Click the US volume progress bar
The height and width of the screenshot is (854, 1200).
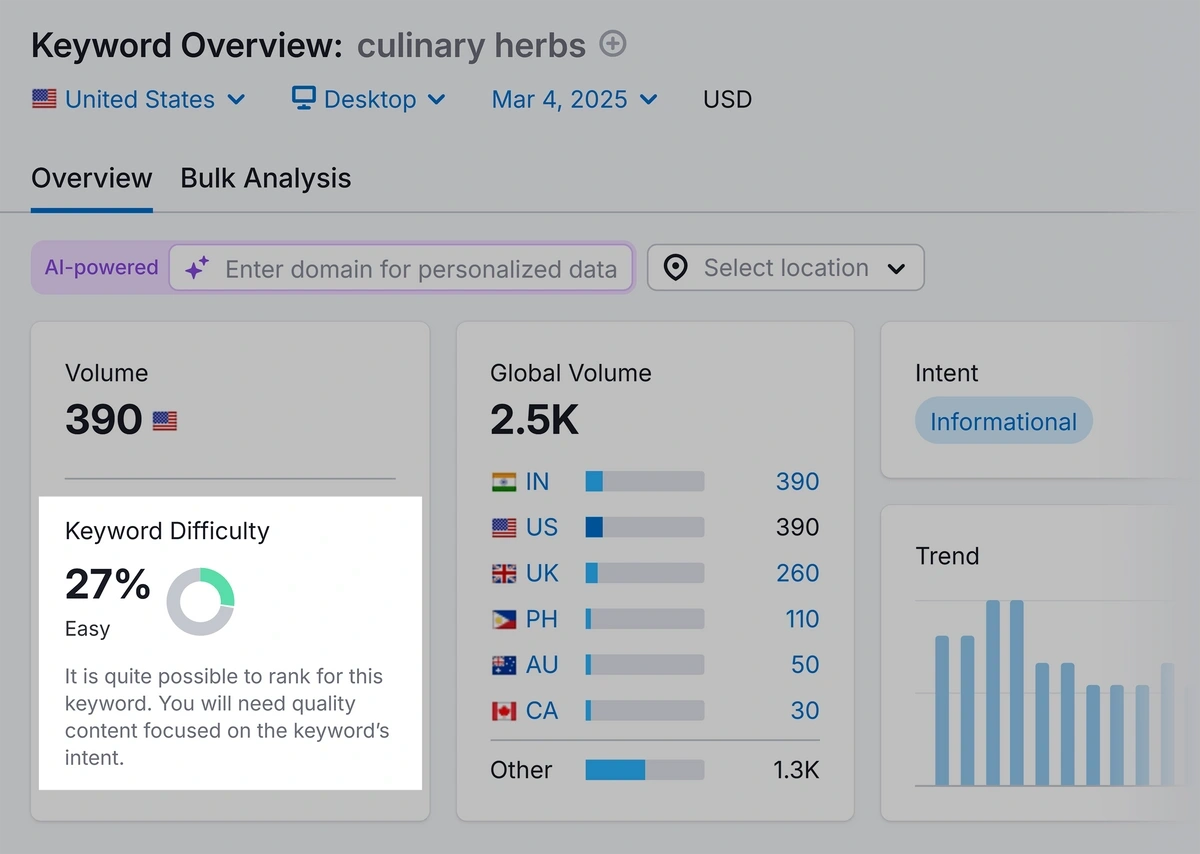[x=645, y=528]
